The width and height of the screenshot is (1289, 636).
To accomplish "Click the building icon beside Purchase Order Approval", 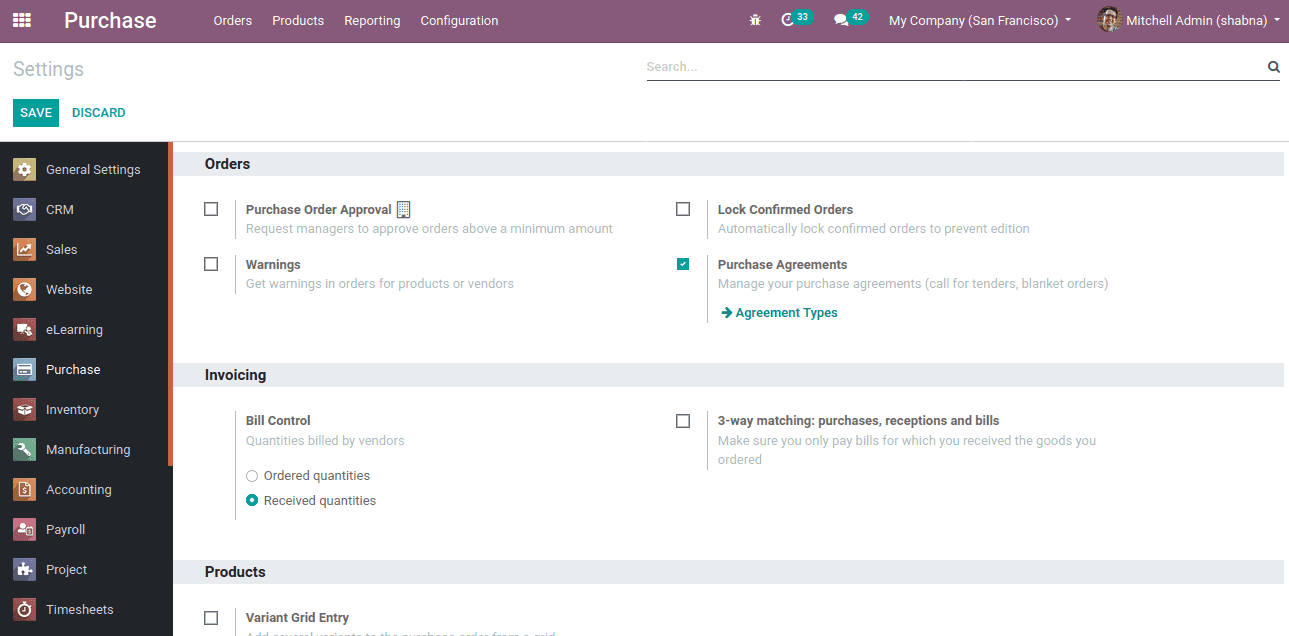I will [403, 209].
